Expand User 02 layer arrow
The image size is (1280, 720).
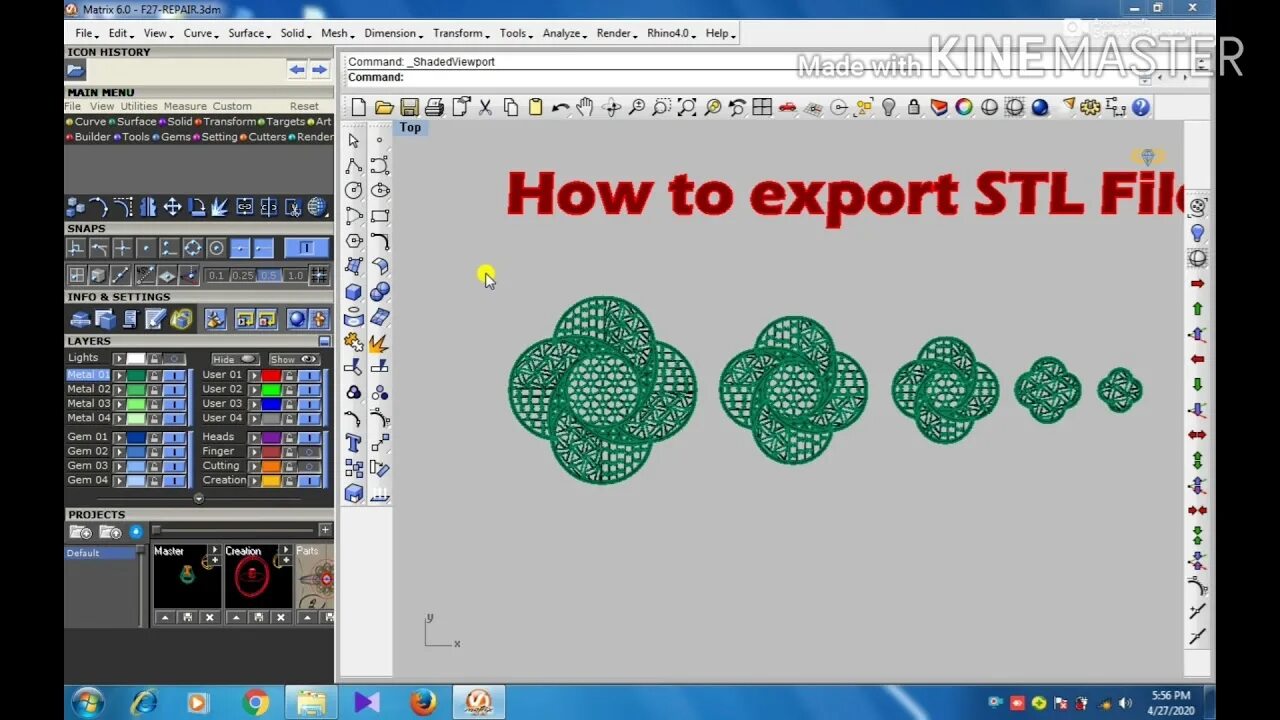click(x=254, y=390)
